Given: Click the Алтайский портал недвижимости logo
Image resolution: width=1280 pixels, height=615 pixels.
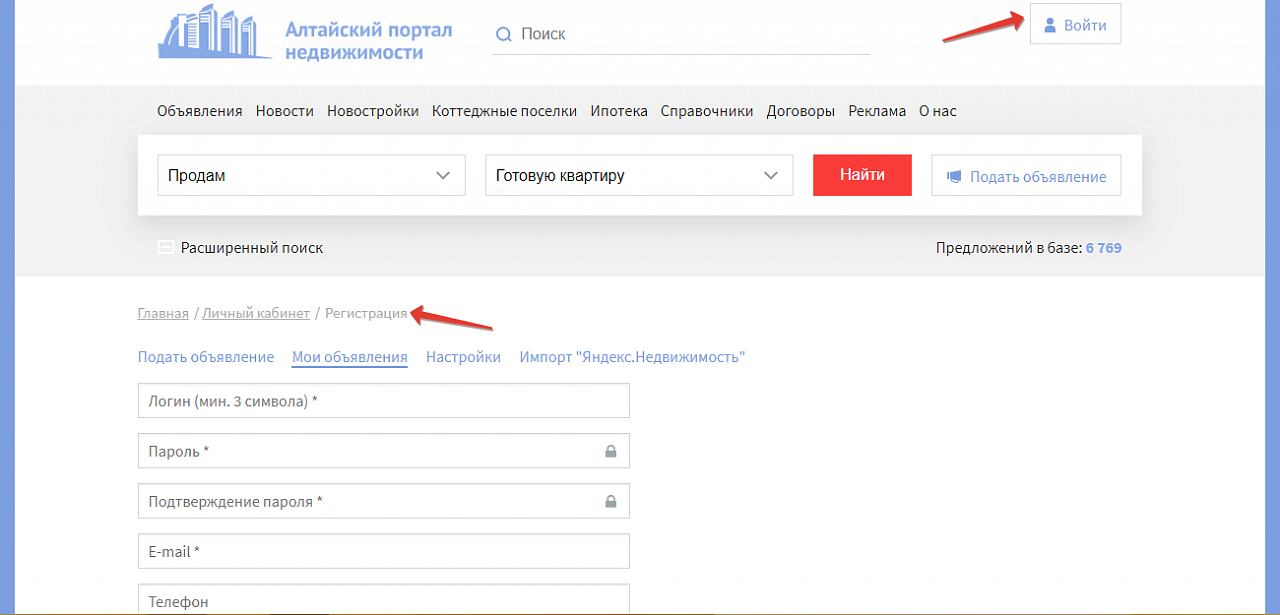Looking at the screenshot, I should point(305,35).
